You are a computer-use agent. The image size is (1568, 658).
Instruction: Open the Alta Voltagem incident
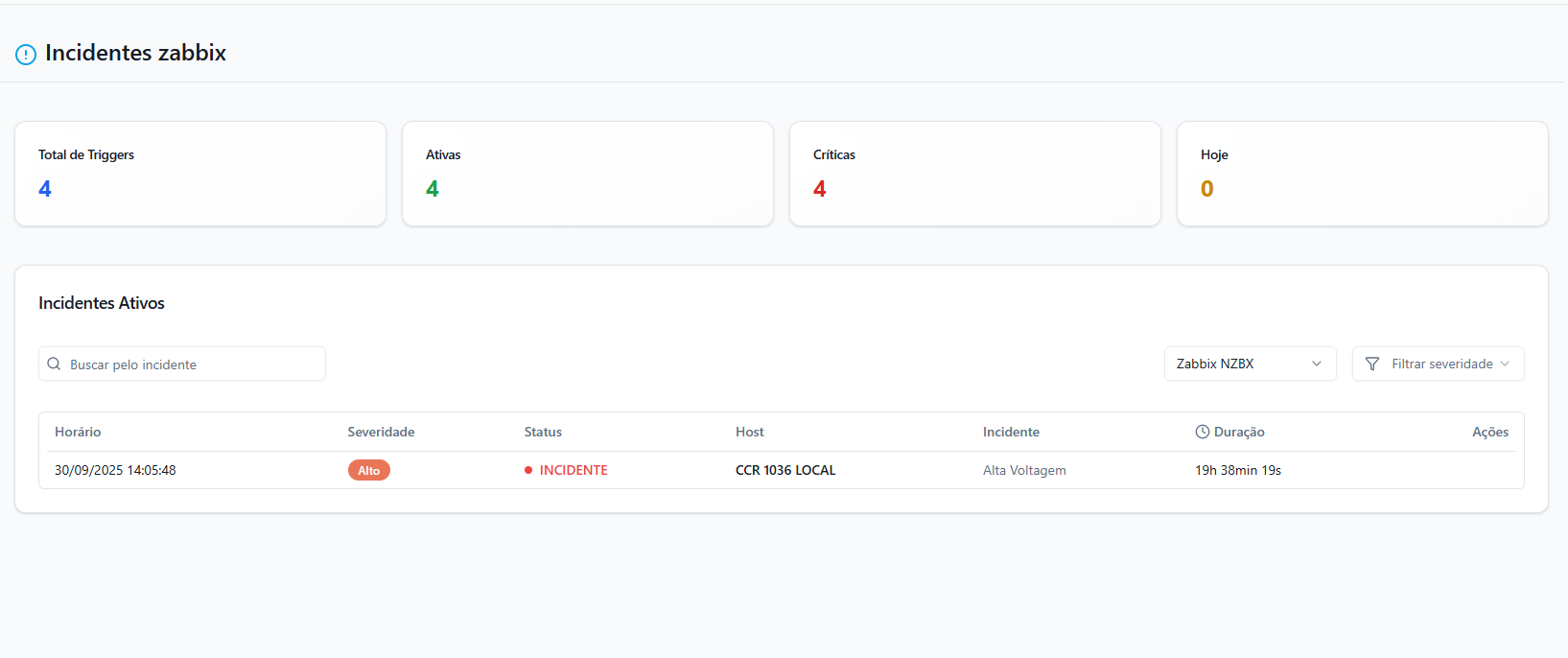click(x=1024, y=470)
